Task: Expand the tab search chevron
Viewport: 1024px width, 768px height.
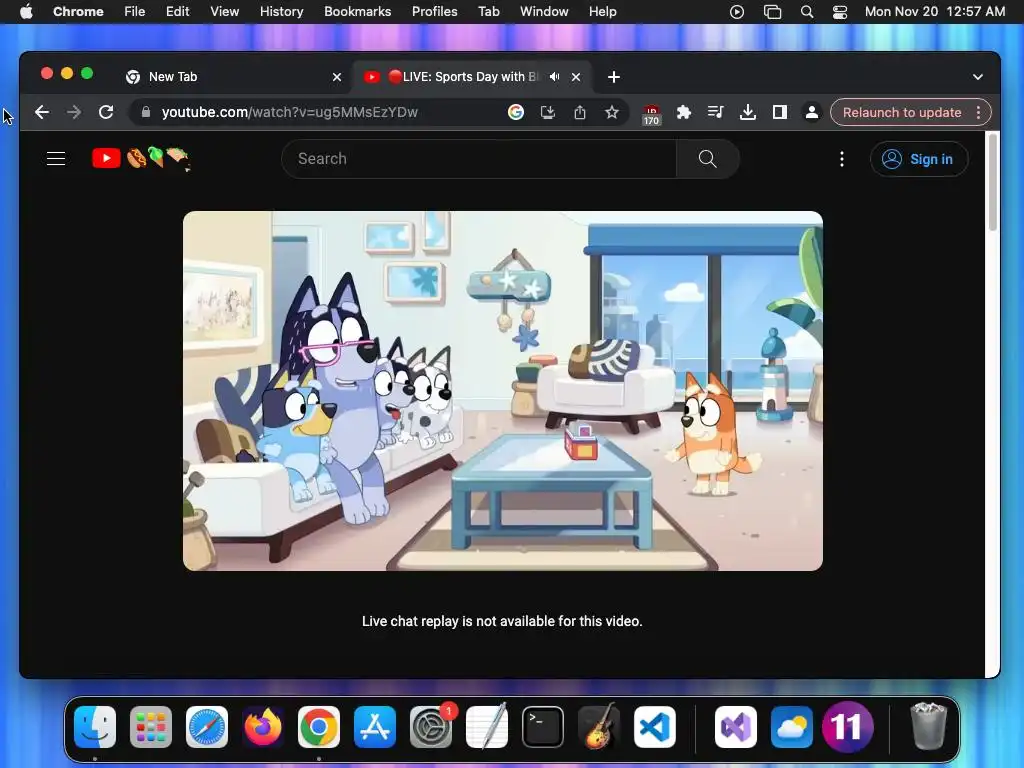Action: (978, 77)
